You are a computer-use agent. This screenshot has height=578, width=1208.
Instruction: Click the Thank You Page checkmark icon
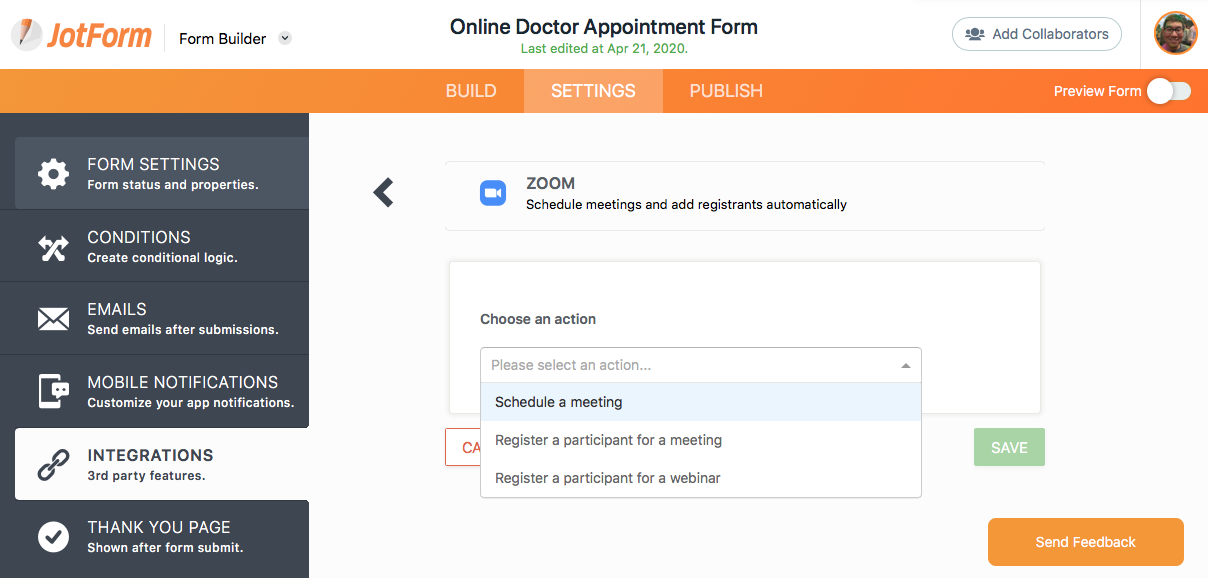pyautogui.click(x=54, y=536)
